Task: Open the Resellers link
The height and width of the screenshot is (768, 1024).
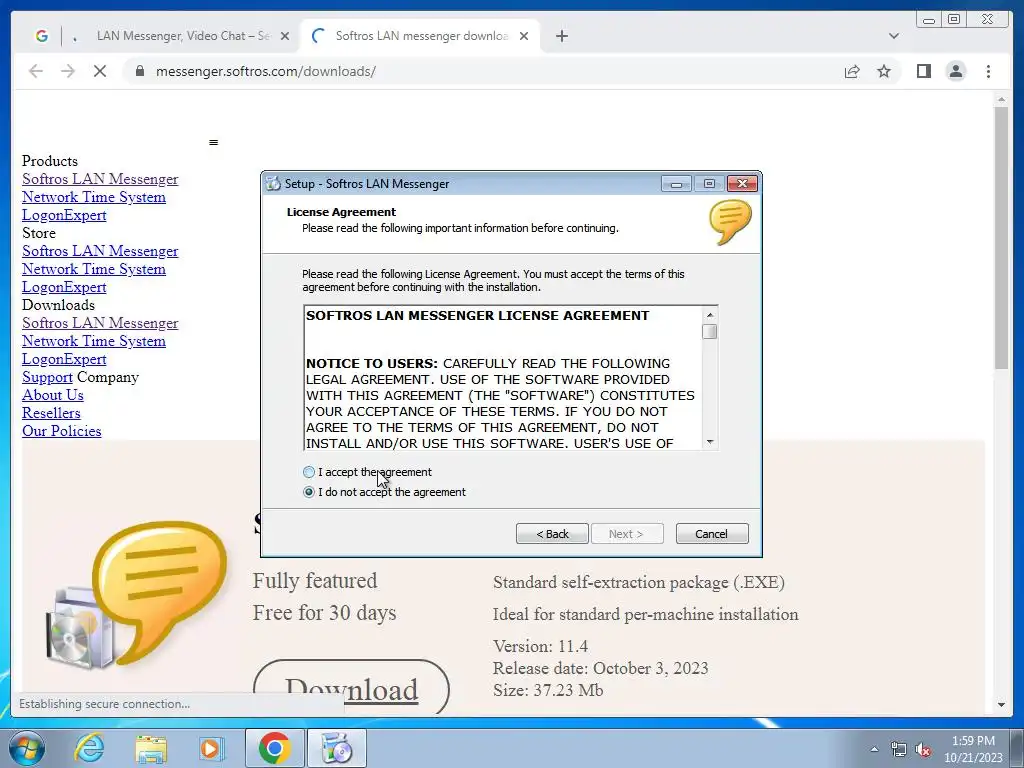Action: click(51, 413)
